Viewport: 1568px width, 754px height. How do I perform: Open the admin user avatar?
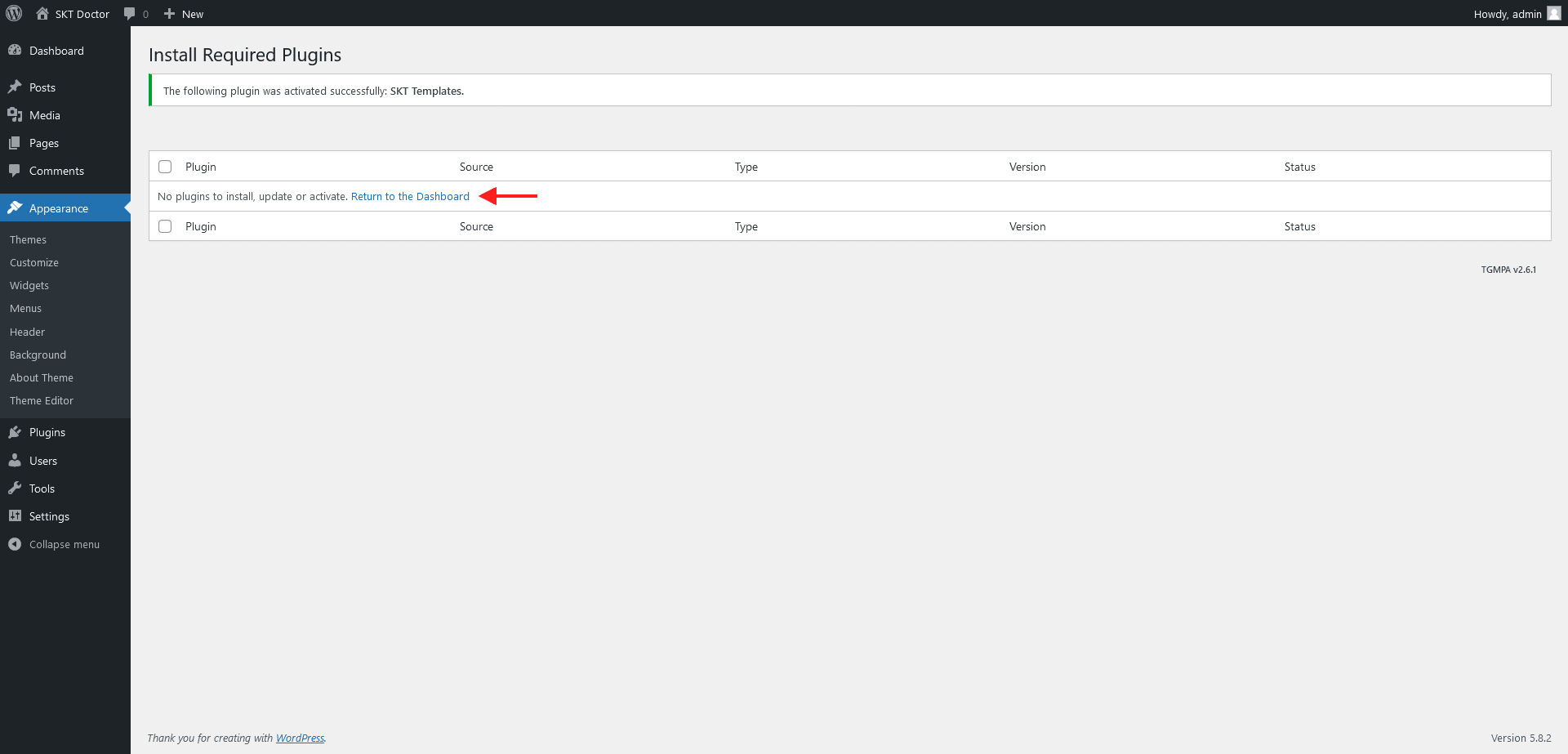[1553, 13]
